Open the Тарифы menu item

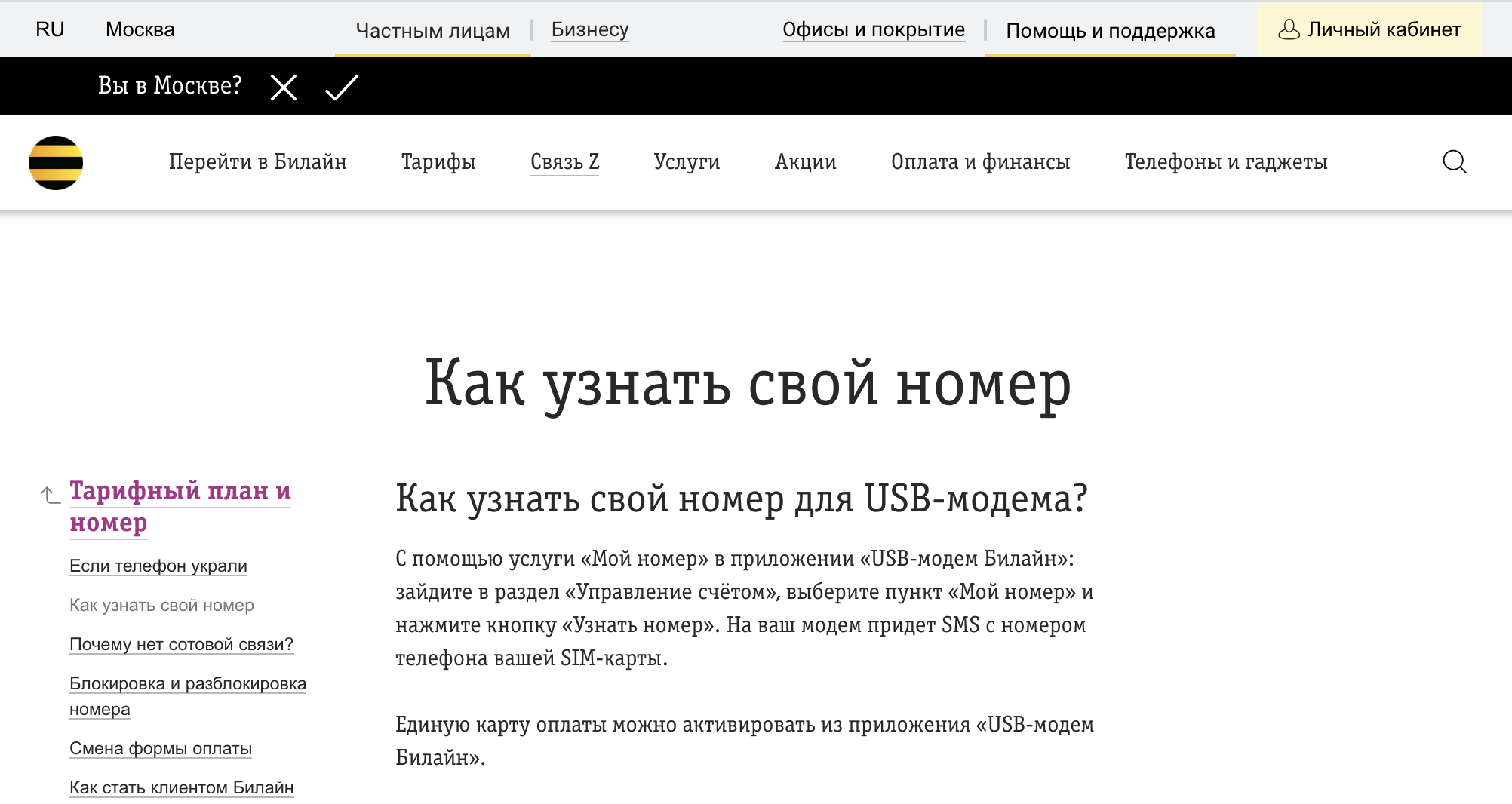pyautogui.click(x=438, y=161)
